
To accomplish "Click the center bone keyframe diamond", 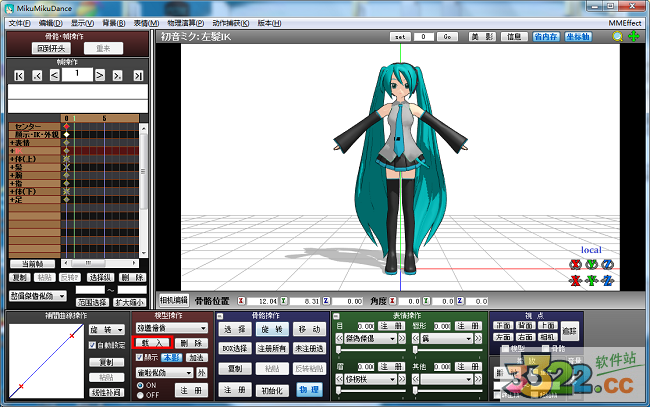I will click(x=67, y=127).
